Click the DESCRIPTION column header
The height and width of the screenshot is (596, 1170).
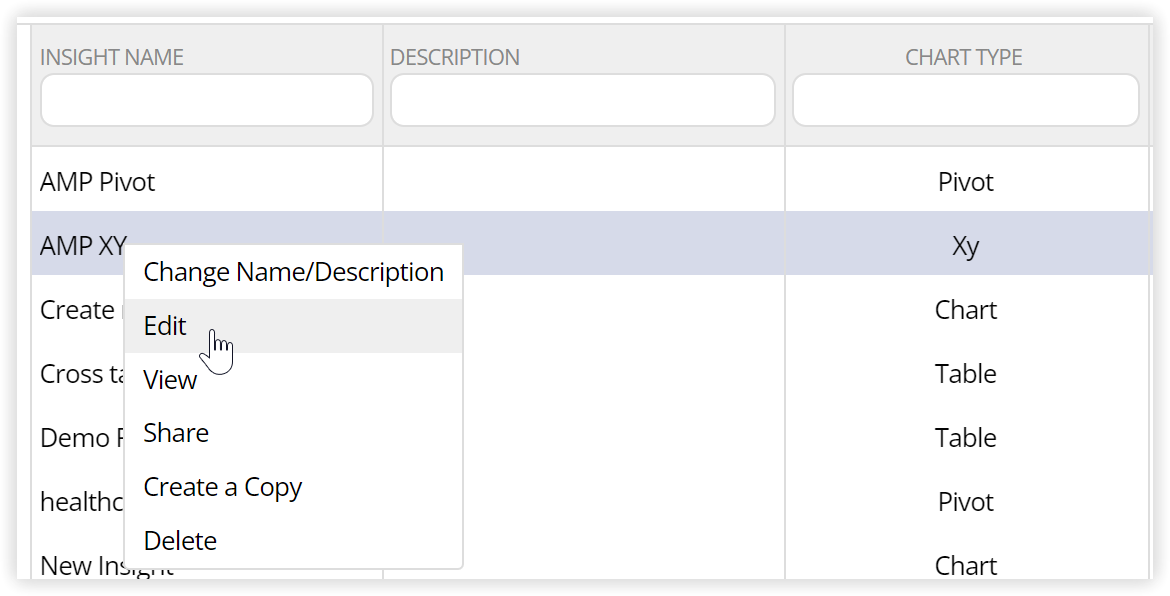[455, 58]
